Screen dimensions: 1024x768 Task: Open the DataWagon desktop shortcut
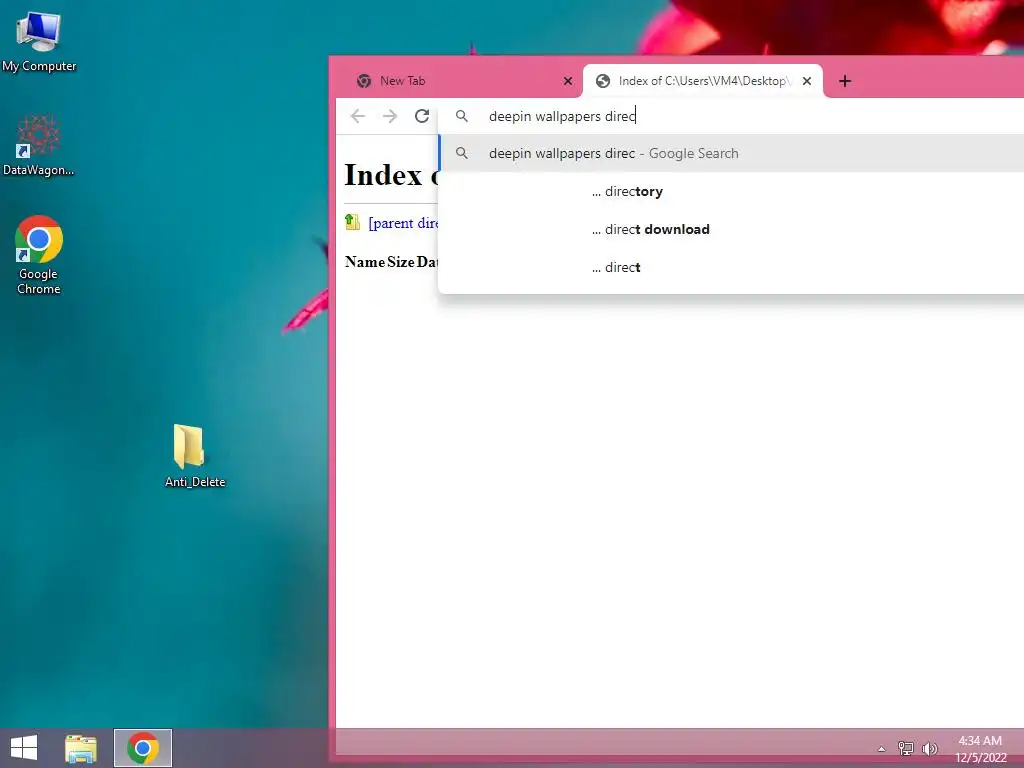39,145
